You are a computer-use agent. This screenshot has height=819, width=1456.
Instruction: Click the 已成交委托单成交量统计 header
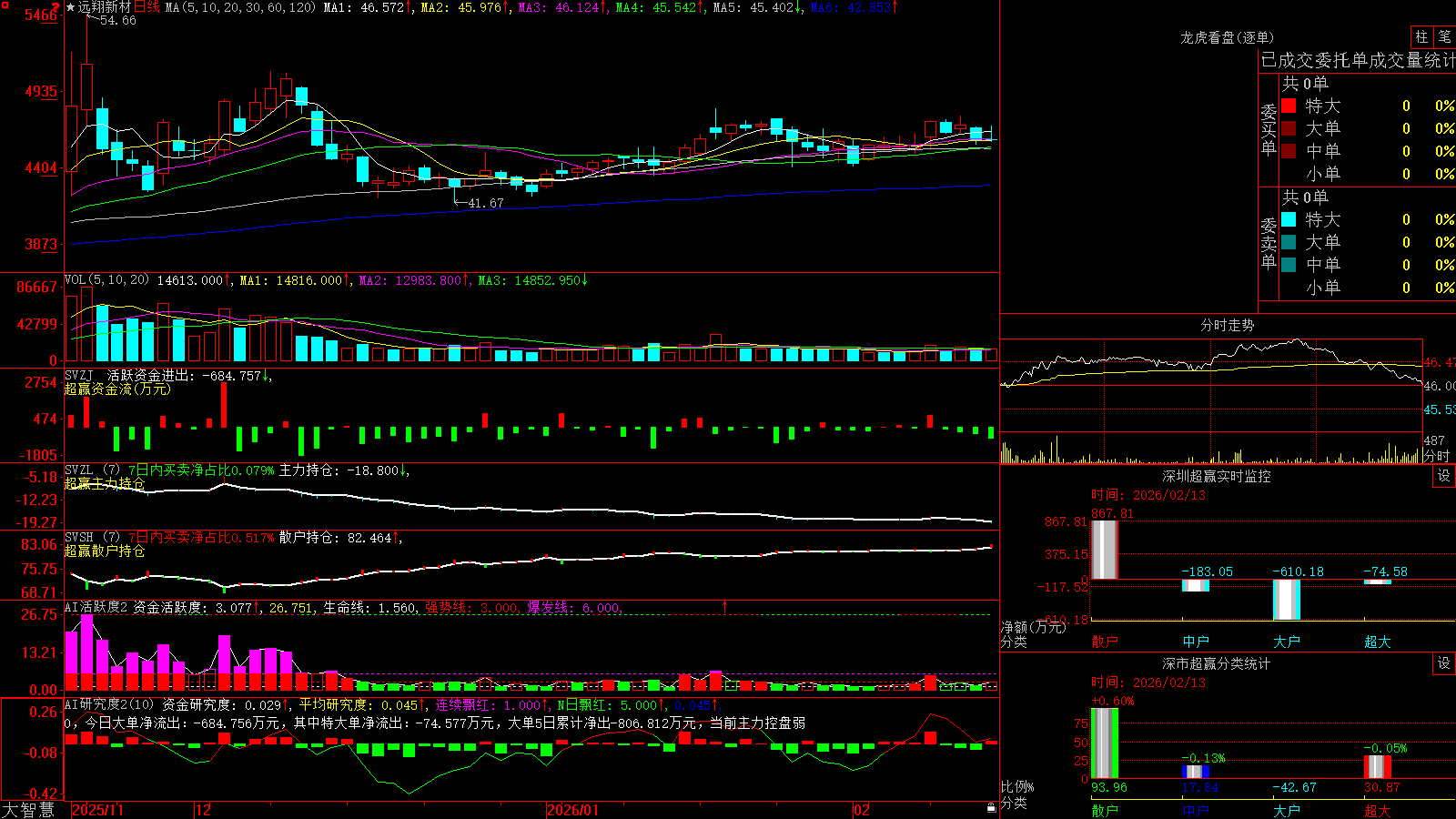click(x=1358, y=60)
